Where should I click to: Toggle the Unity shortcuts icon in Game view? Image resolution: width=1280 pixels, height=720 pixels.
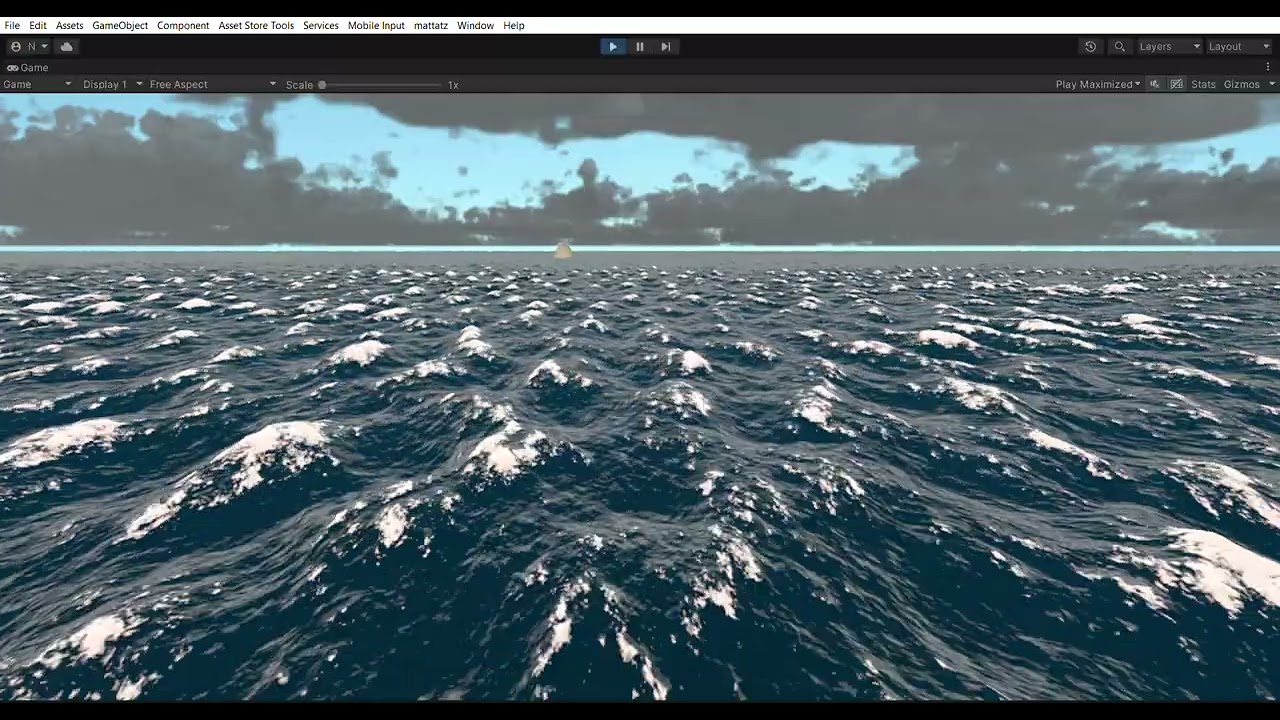(x=1177, y=85)
